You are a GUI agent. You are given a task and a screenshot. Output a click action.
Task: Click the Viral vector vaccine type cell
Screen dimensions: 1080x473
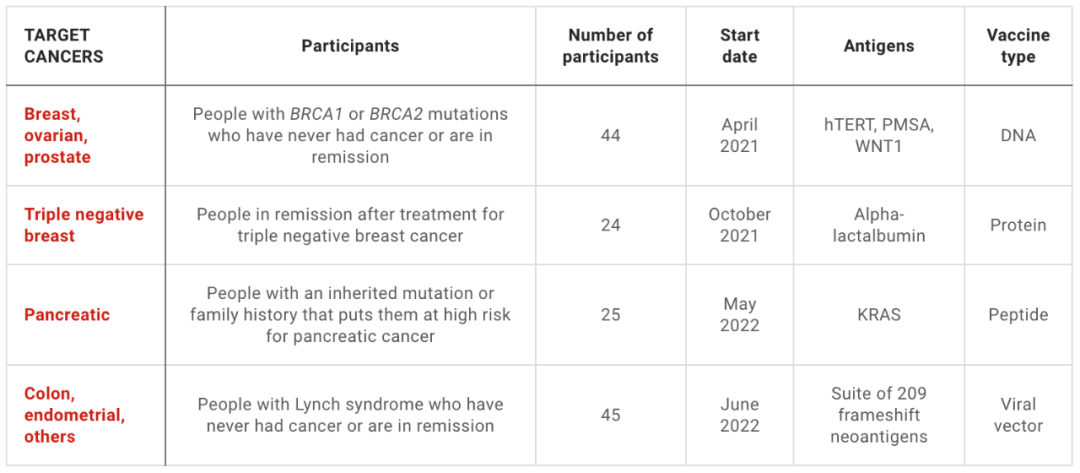tap(1018, 415)
